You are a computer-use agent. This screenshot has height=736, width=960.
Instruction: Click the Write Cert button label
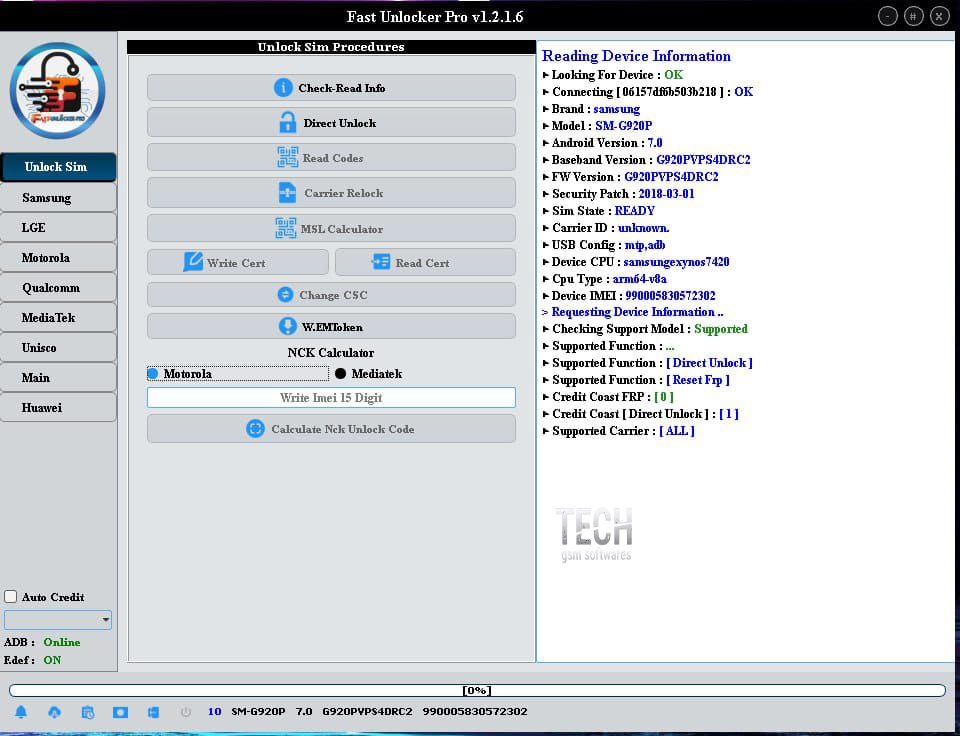tap(236, 263)
